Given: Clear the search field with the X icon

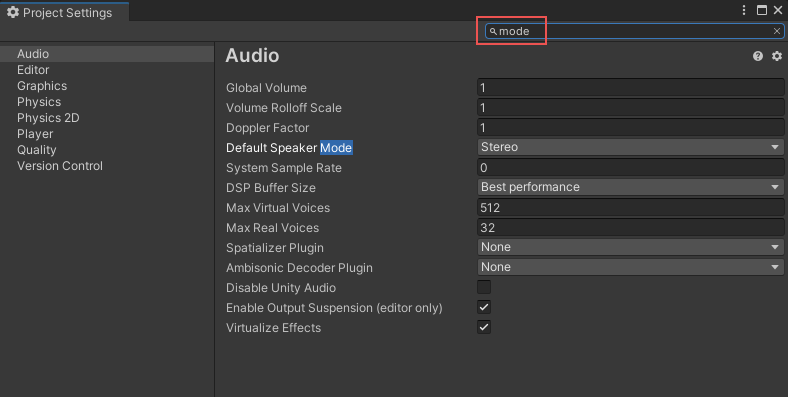Looking at the screenshot, I should click(x=776, y=31).
